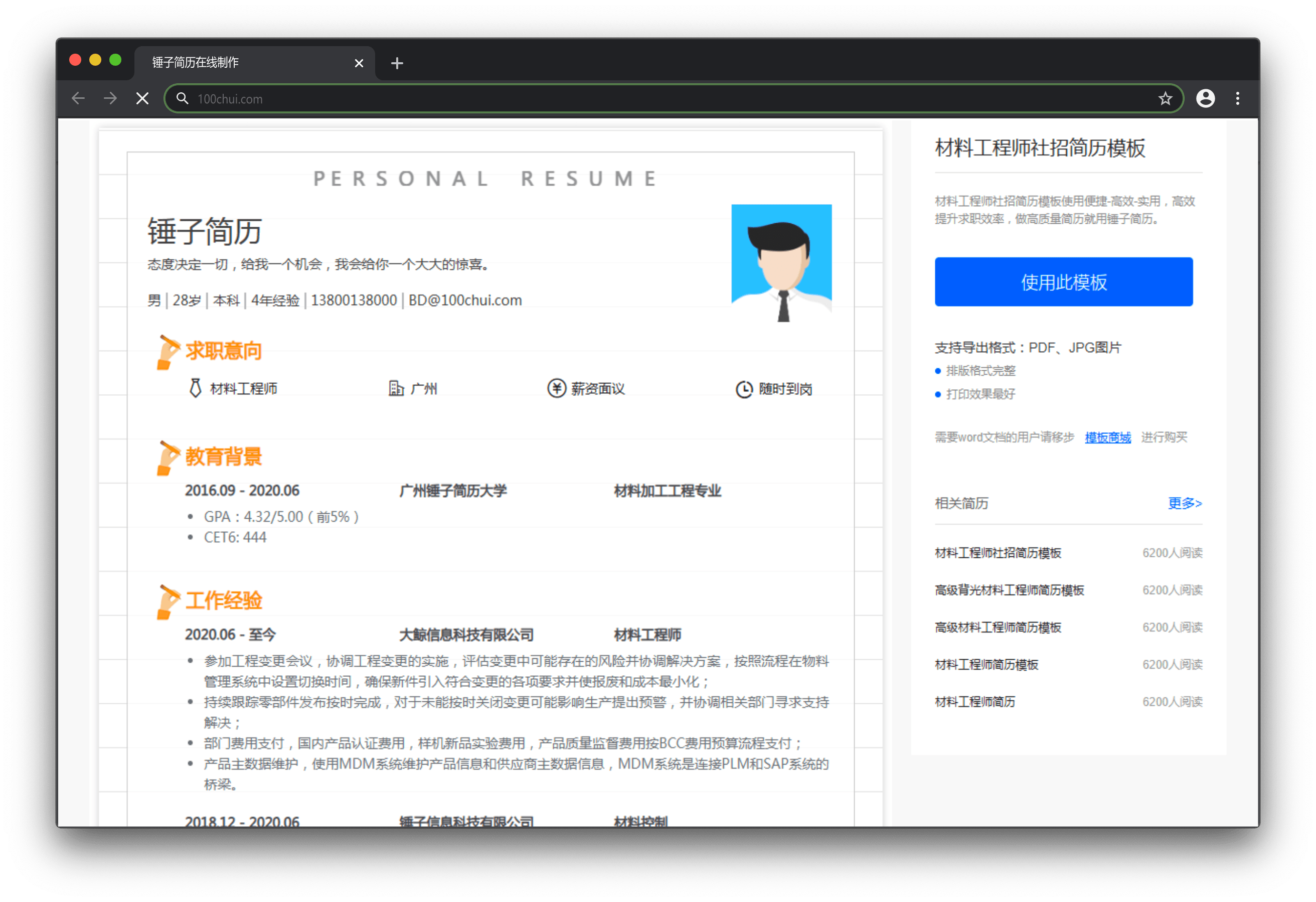The image size is (1316, 902).
Task: Open a new tab with the plus button
Action: coord(397,63)
